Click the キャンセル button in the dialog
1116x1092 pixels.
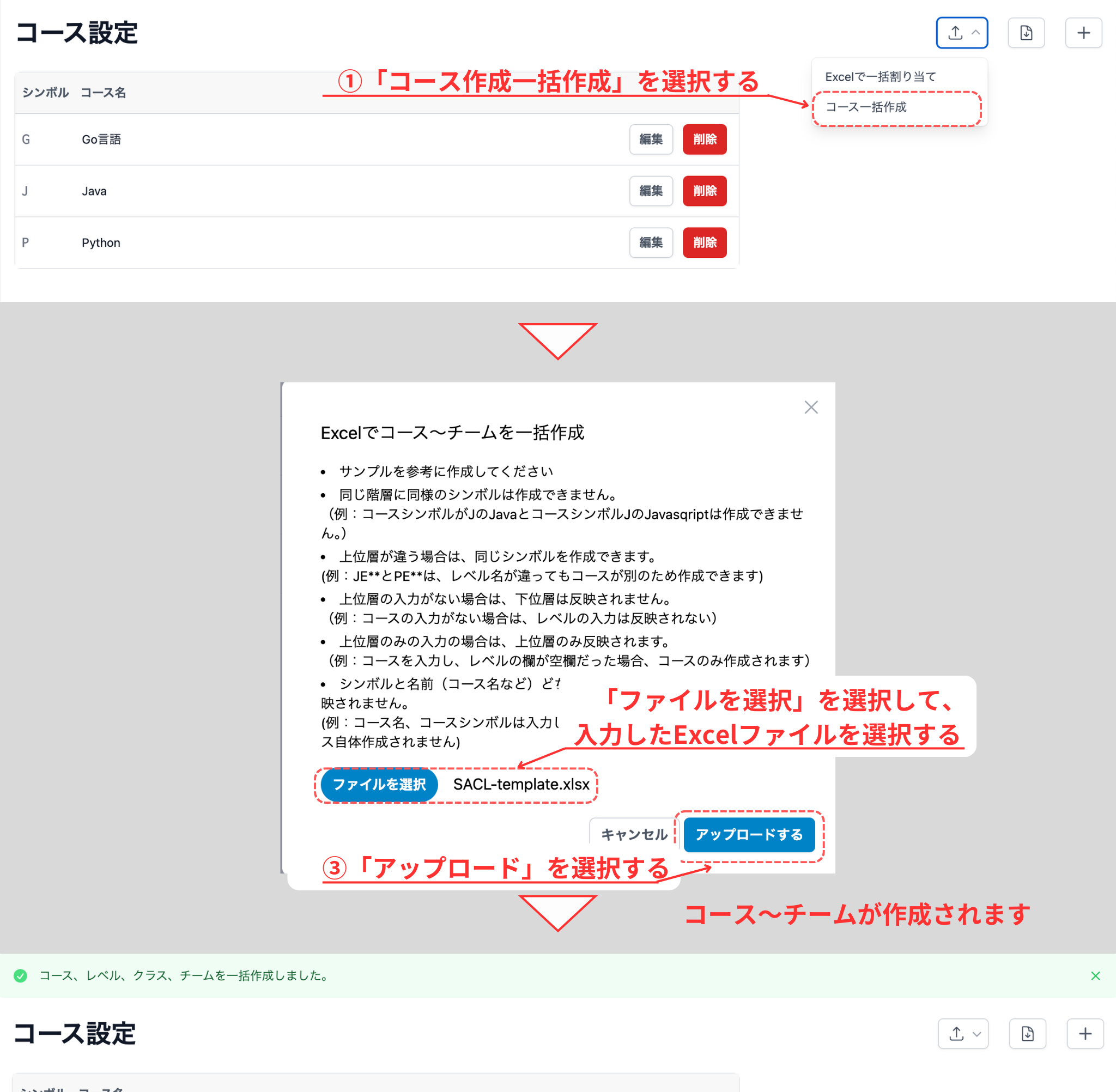click(x=633, y=835)
